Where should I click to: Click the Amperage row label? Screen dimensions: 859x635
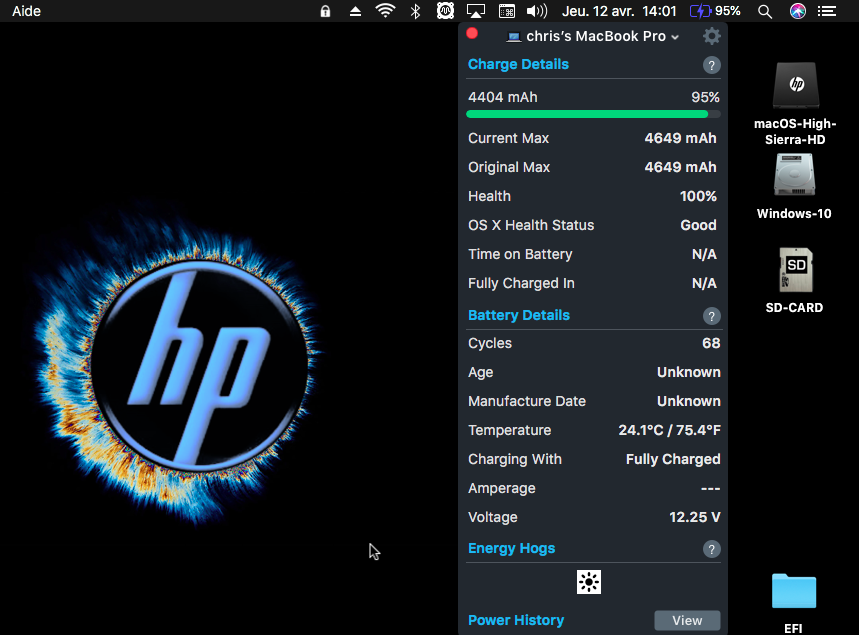coord(501,488)
